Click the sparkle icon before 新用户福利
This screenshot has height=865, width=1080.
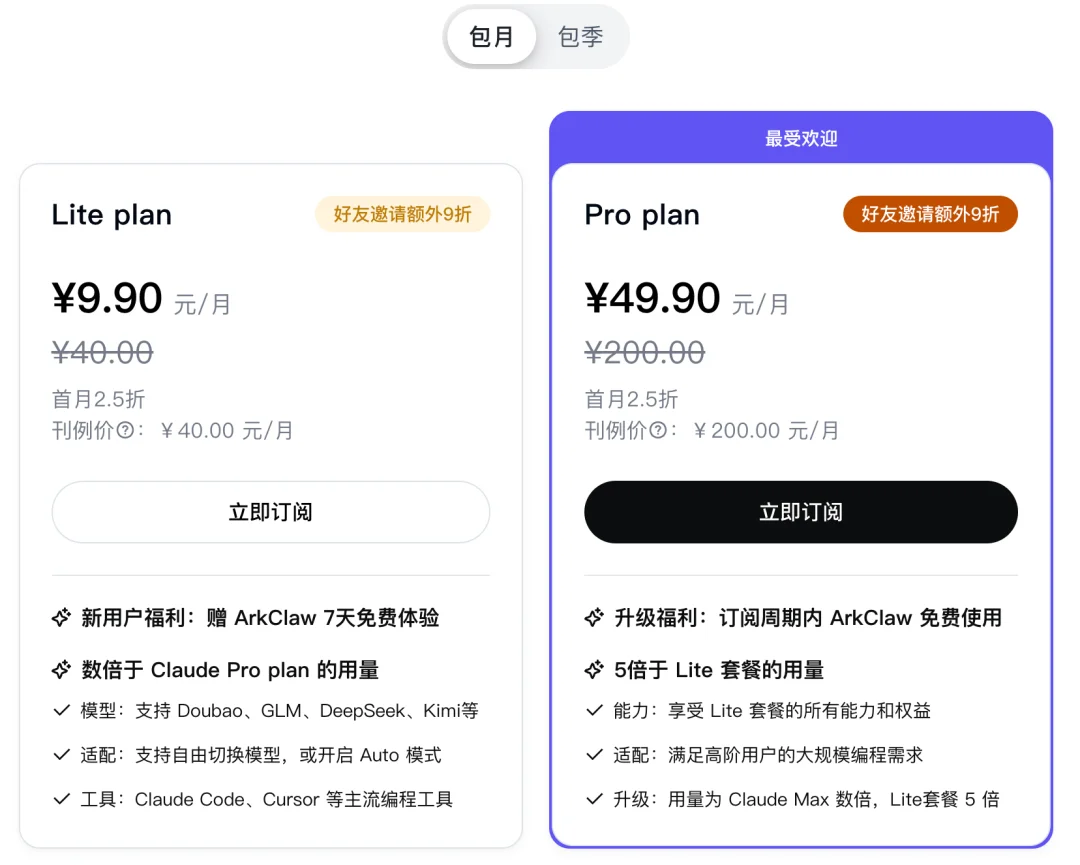point(62,618)
